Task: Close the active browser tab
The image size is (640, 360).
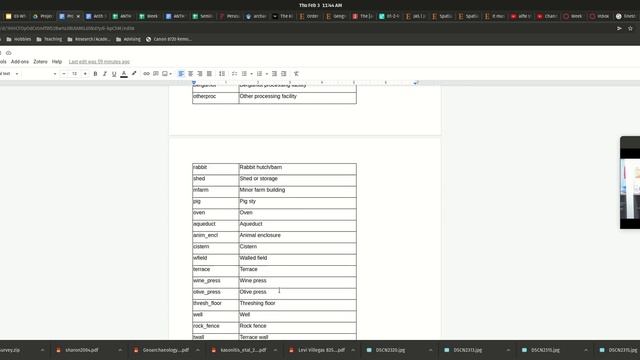Action: tap(78, 16)
